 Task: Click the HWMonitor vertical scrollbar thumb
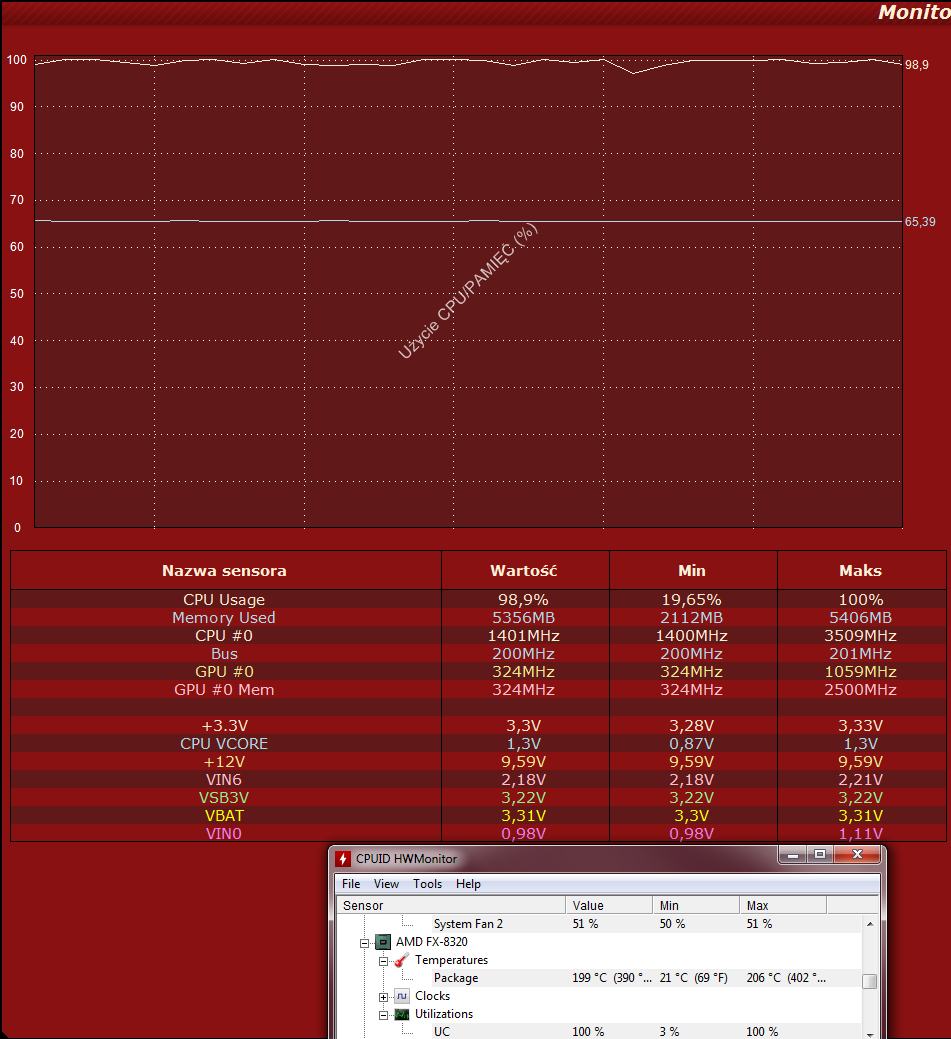[x=870, y=981]
